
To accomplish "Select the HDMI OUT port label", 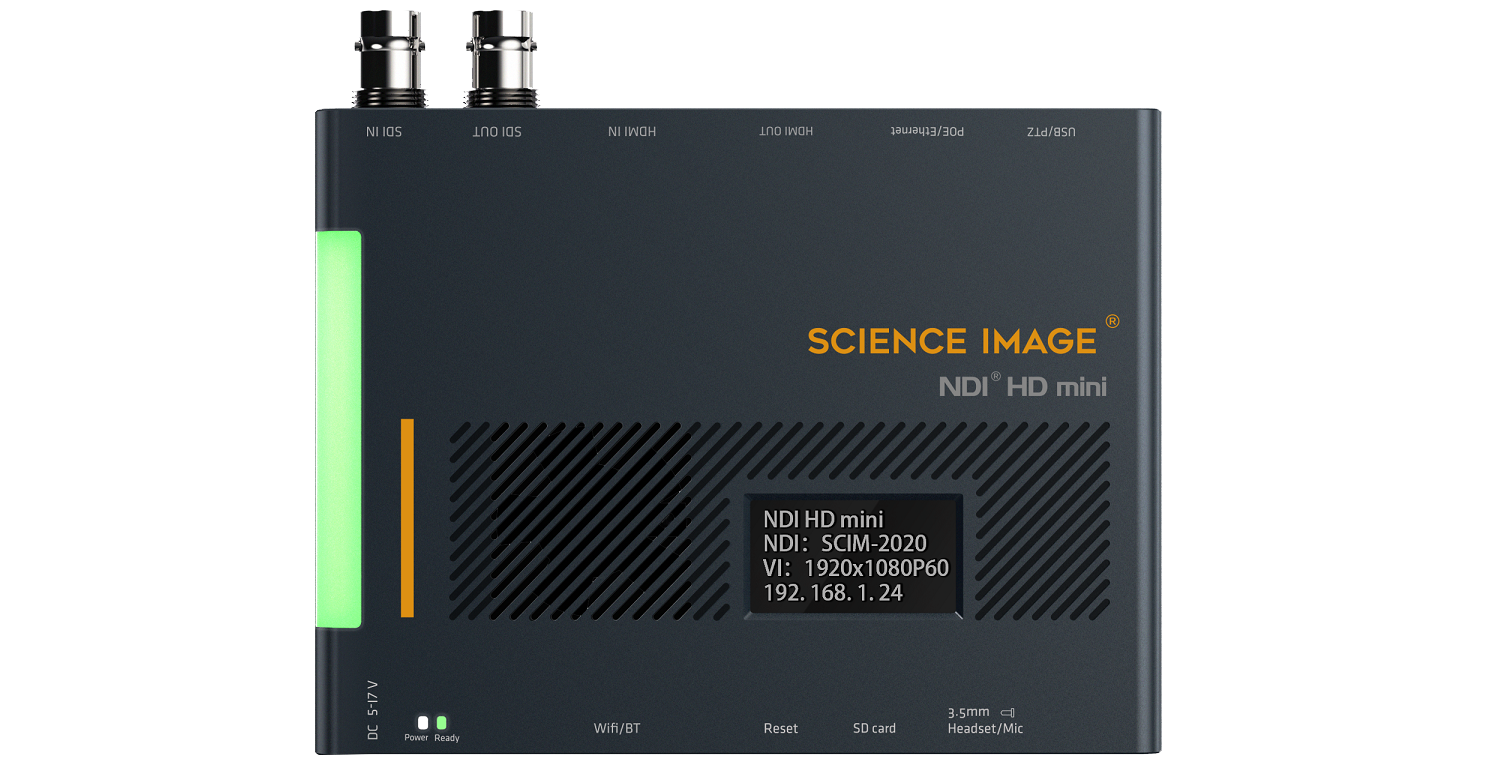I will pyautogui.click(x=785, y=132).
